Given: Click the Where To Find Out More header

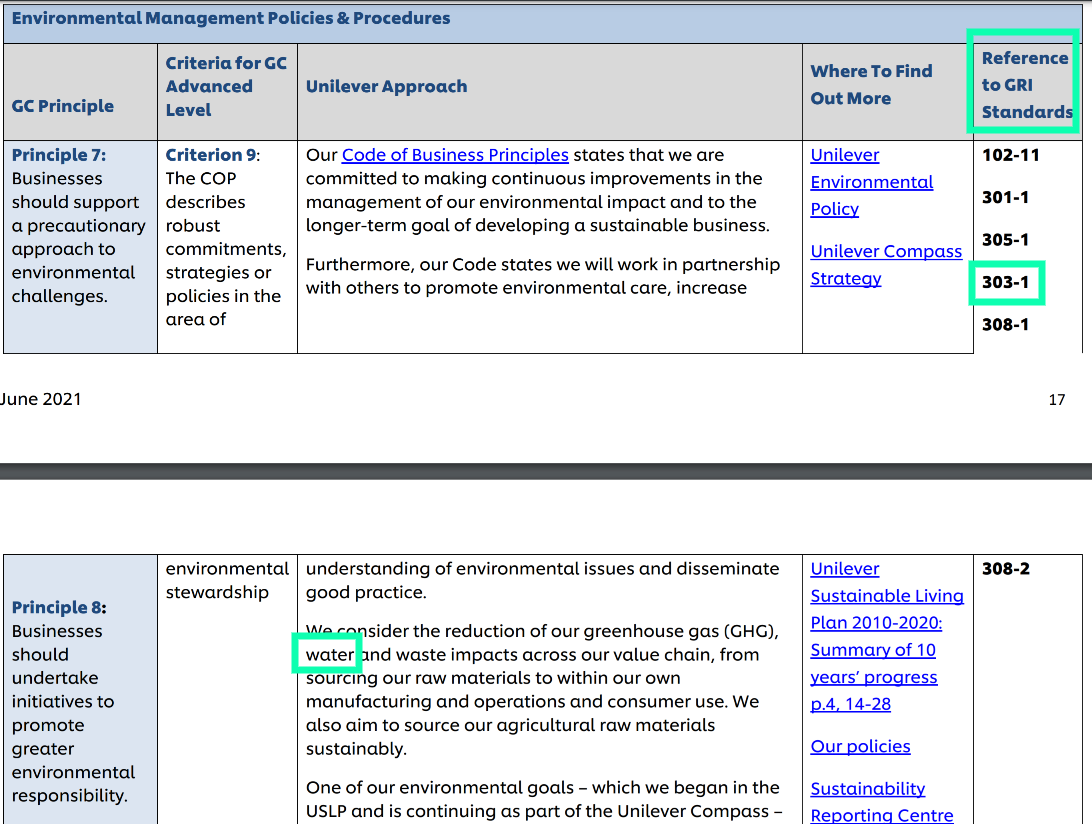Looking at the screenshot, I should pyautogui.click(x=871, y=84).
